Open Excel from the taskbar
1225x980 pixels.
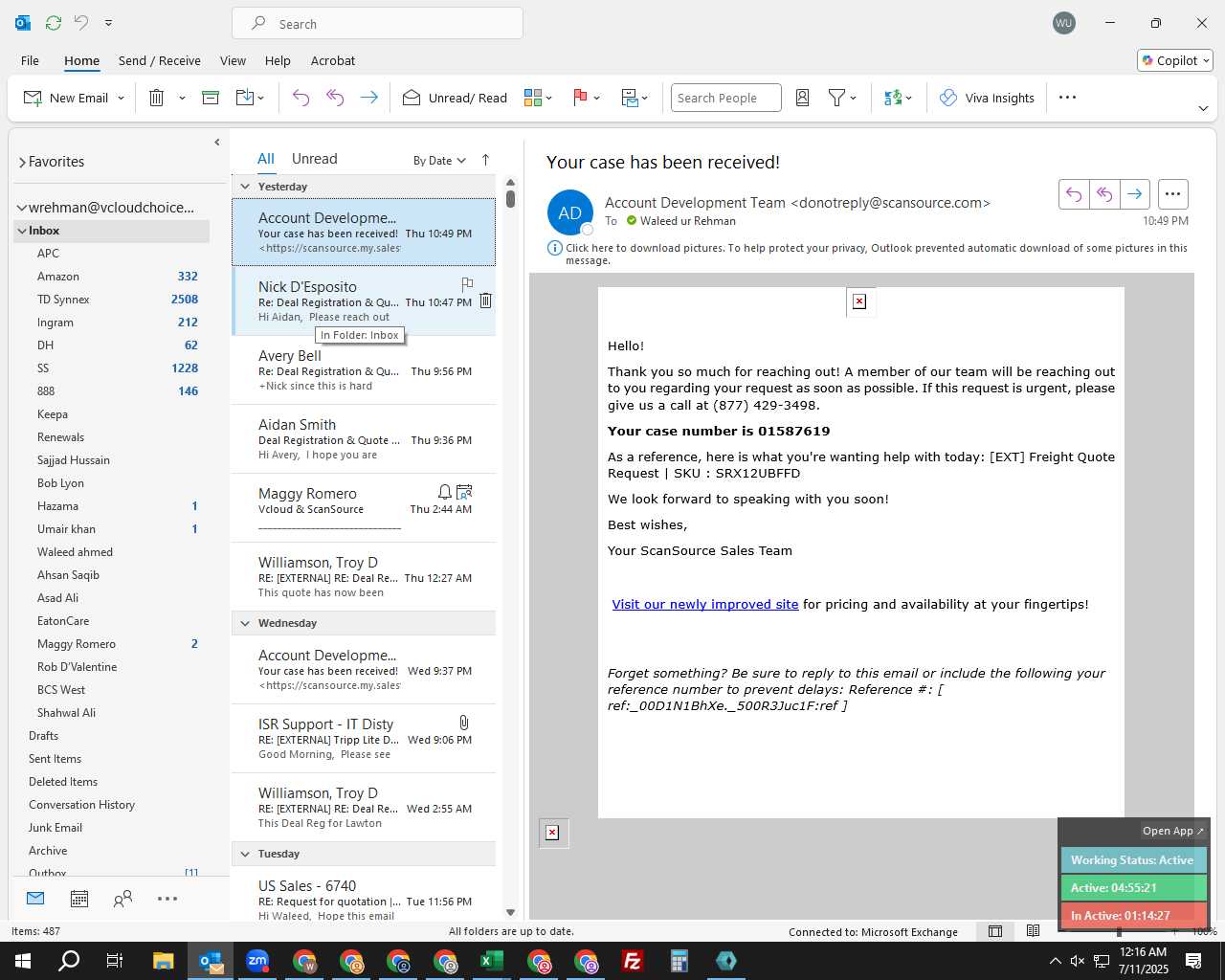click(491, 961)
